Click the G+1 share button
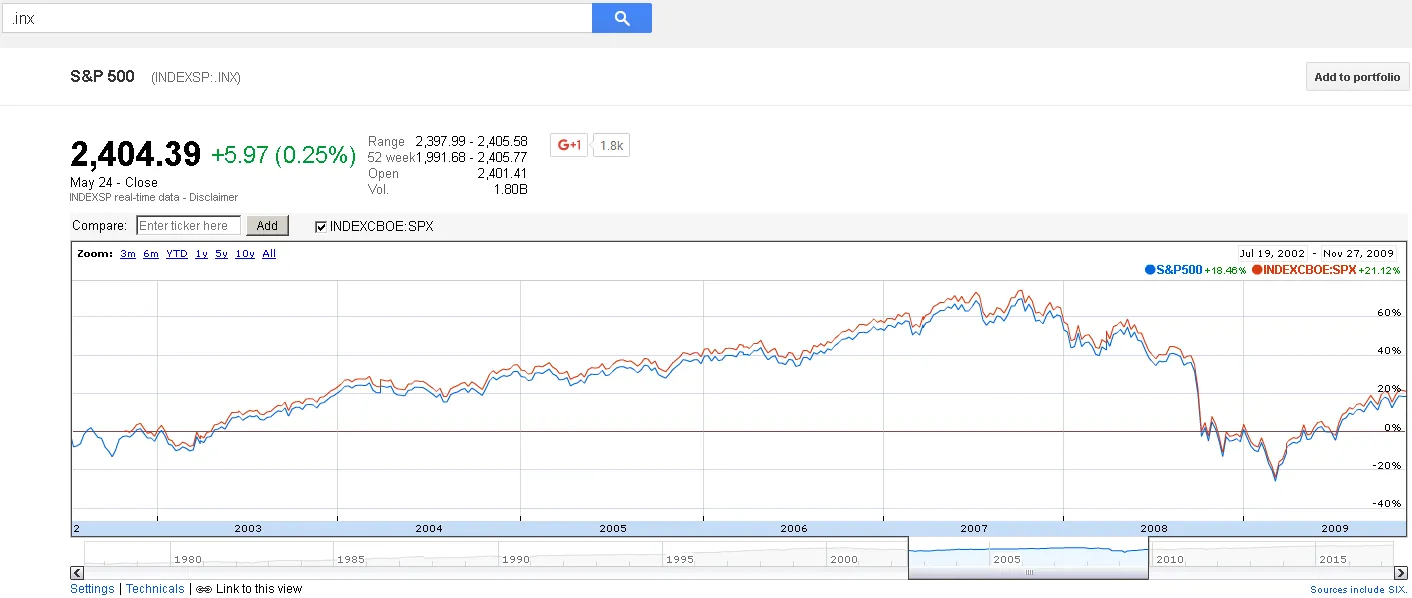The height and width of the screenshot is (598, 1412). coord(569,145)
